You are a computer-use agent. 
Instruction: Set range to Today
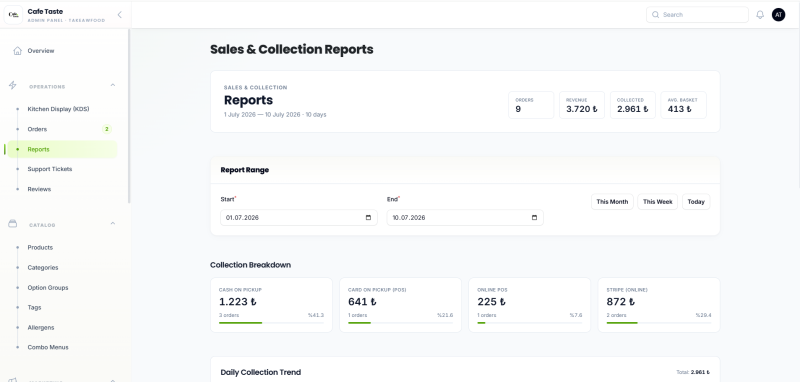coord(696,201)
